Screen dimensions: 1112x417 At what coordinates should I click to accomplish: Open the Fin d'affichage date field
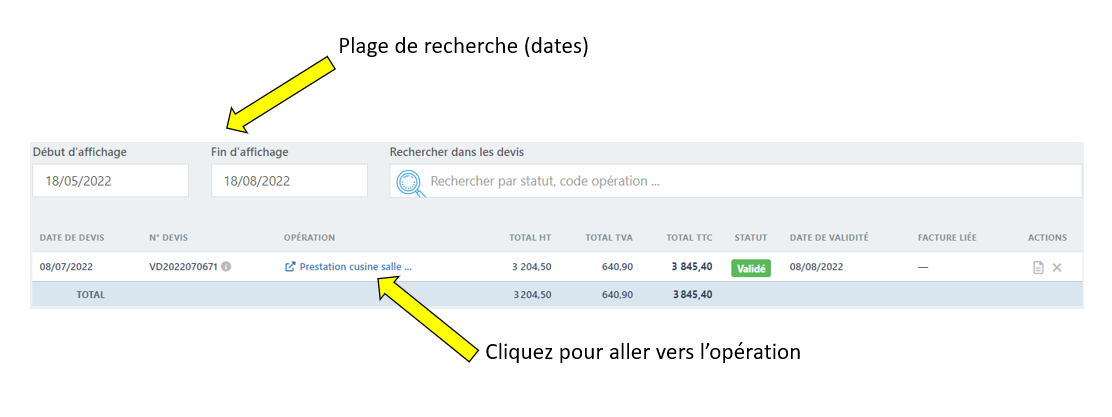tap(289, 181)
